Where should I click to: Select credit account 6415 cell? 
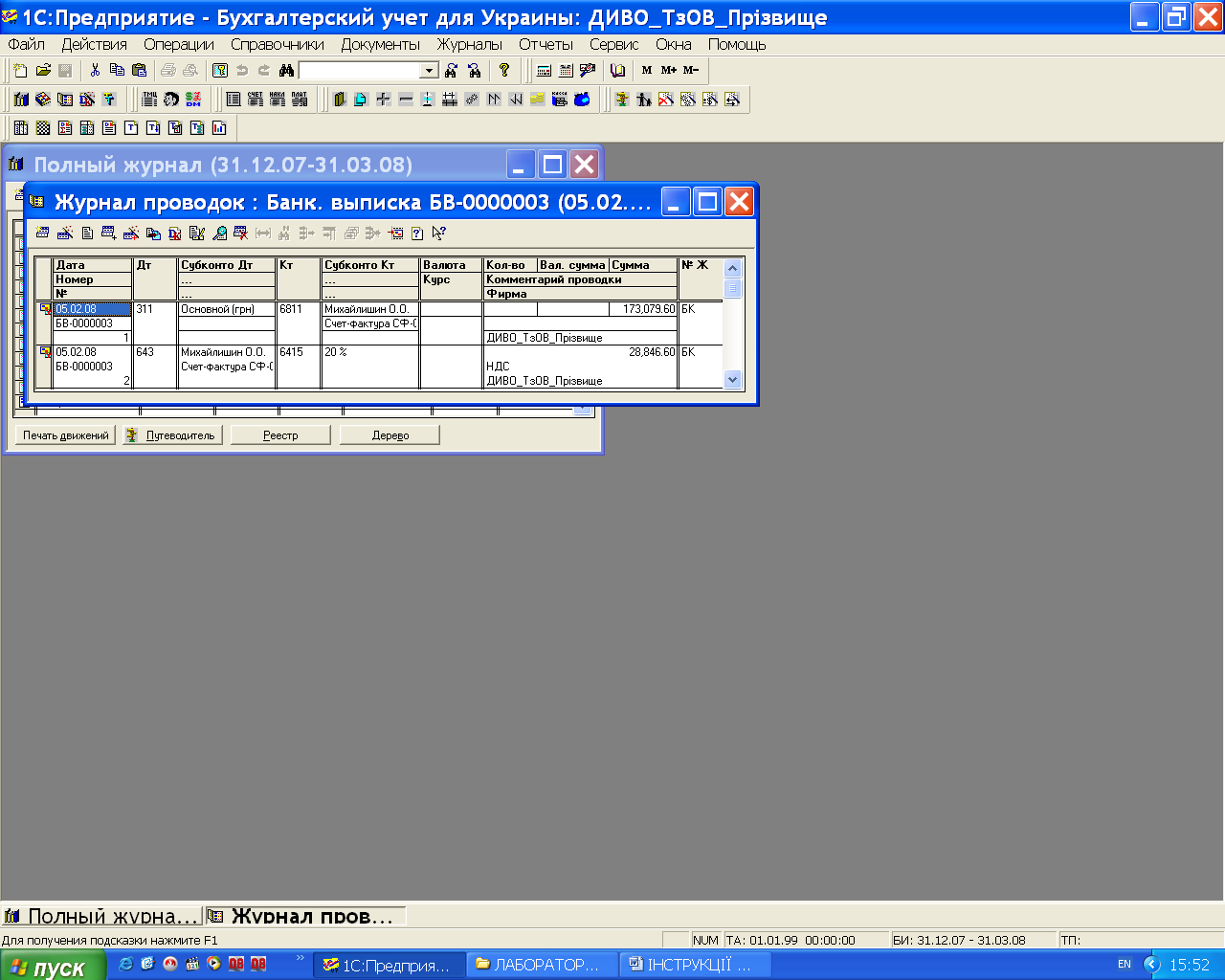tap(299, 367)
